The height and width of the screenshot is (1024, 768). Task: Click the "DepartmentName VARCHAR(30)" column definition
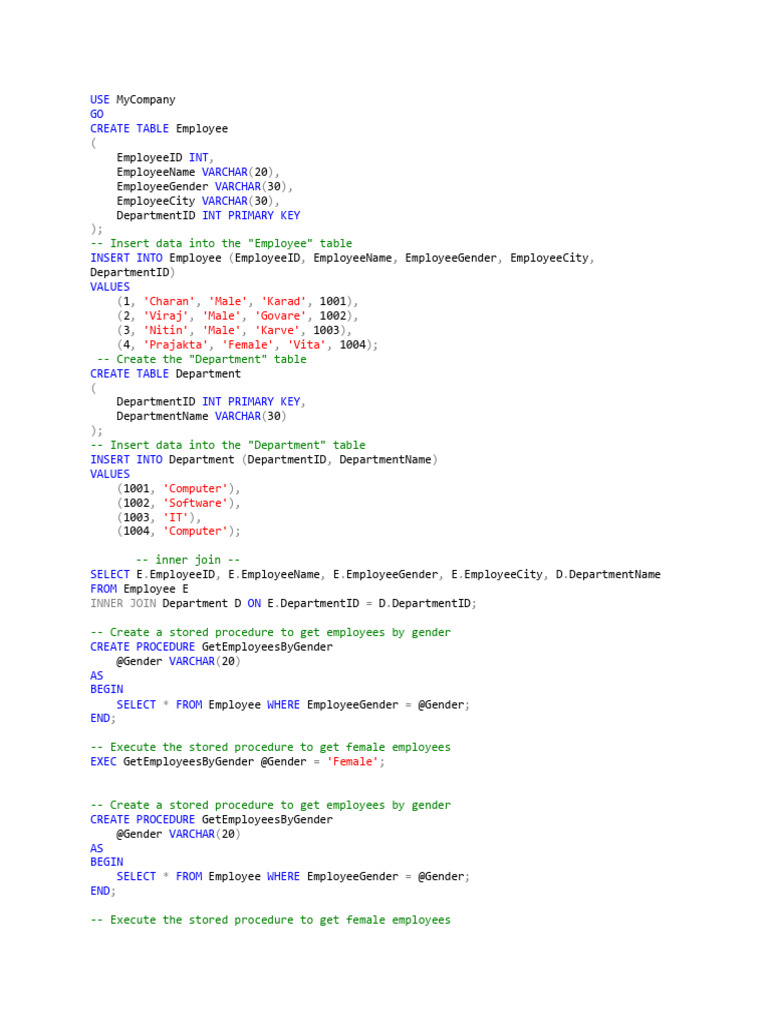201,416
